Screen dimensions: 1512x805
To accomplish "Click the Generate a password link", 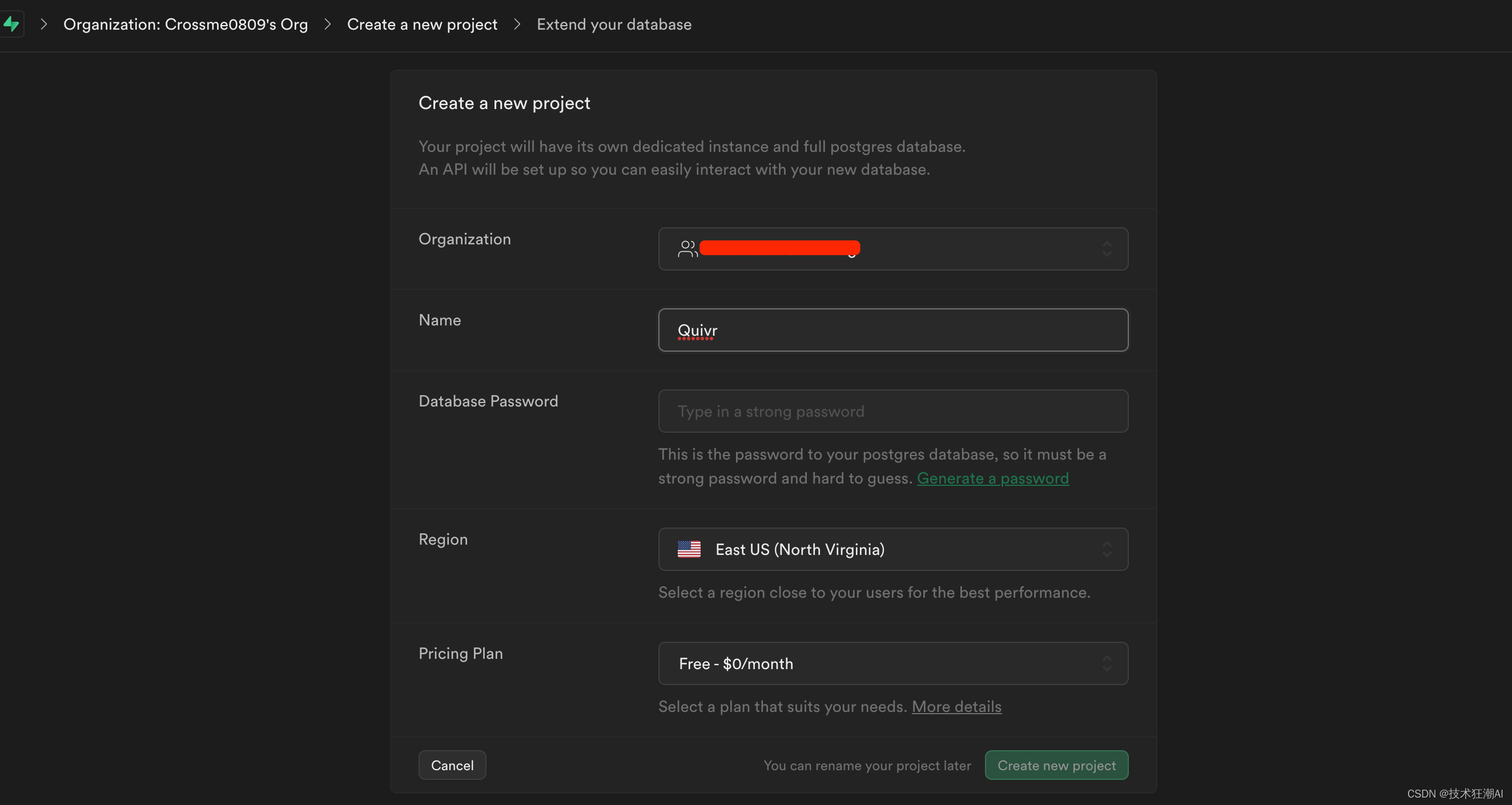I will click(x=992, y=478).
